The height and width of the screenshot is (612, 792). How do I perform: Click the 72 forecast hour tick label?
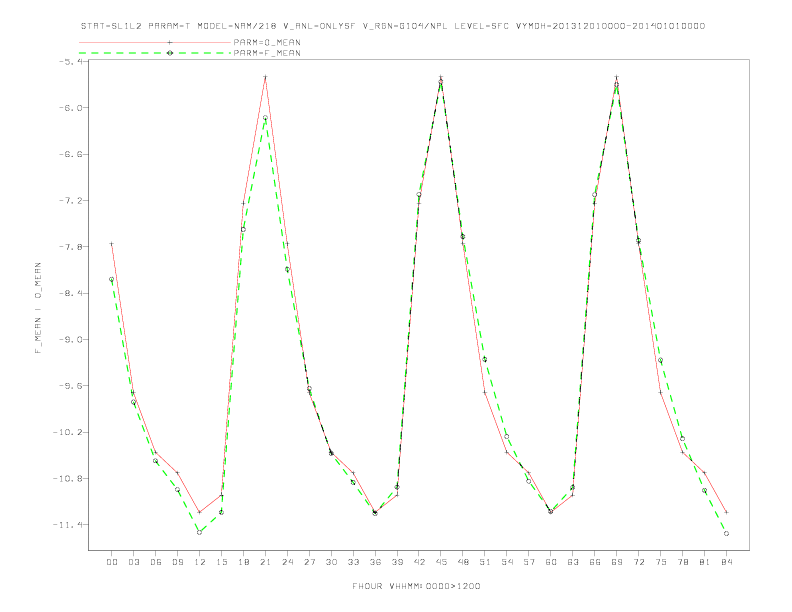point(639,562)
